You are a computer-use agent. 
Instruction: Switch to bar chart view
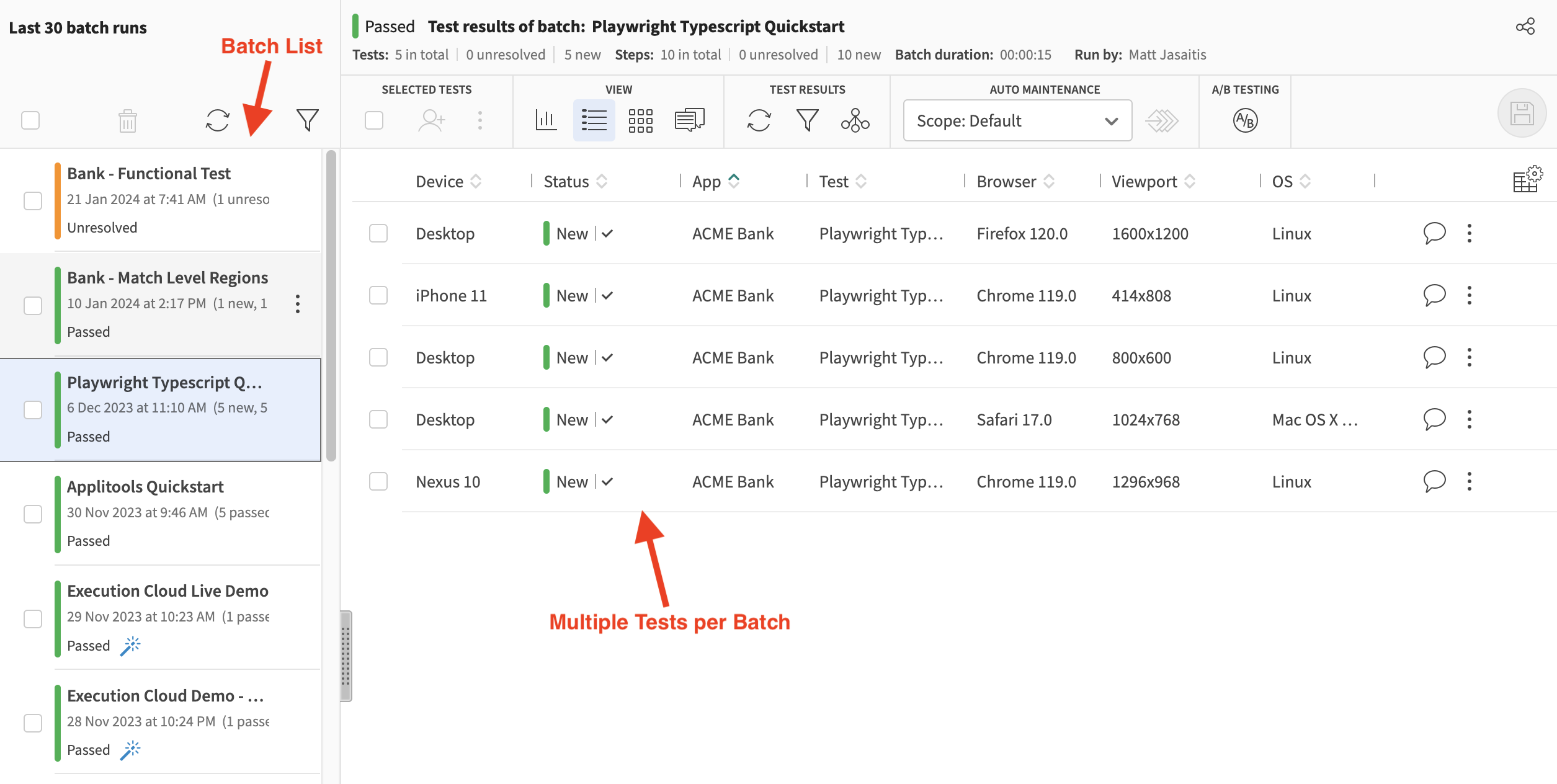(546, 120)
